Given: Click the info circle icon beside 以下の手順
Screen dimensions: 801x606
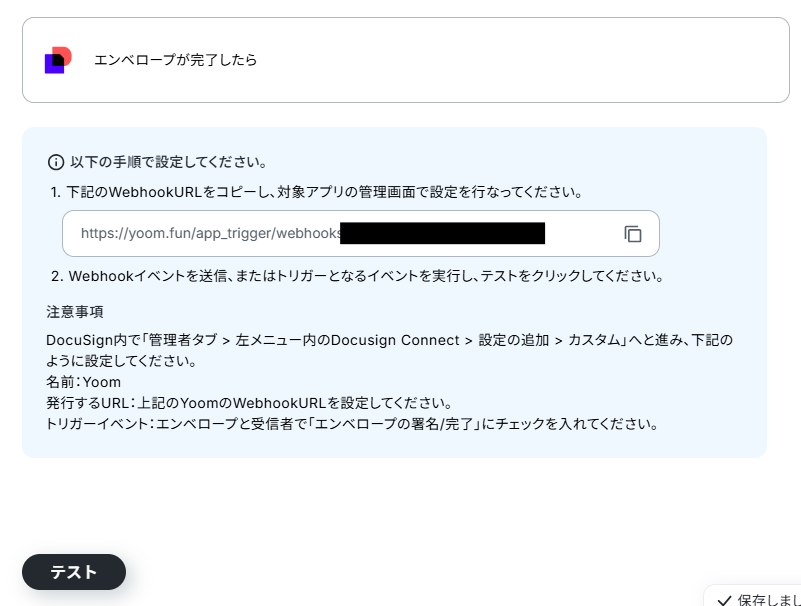Looking at the screenshot, I should click(56, 162).
